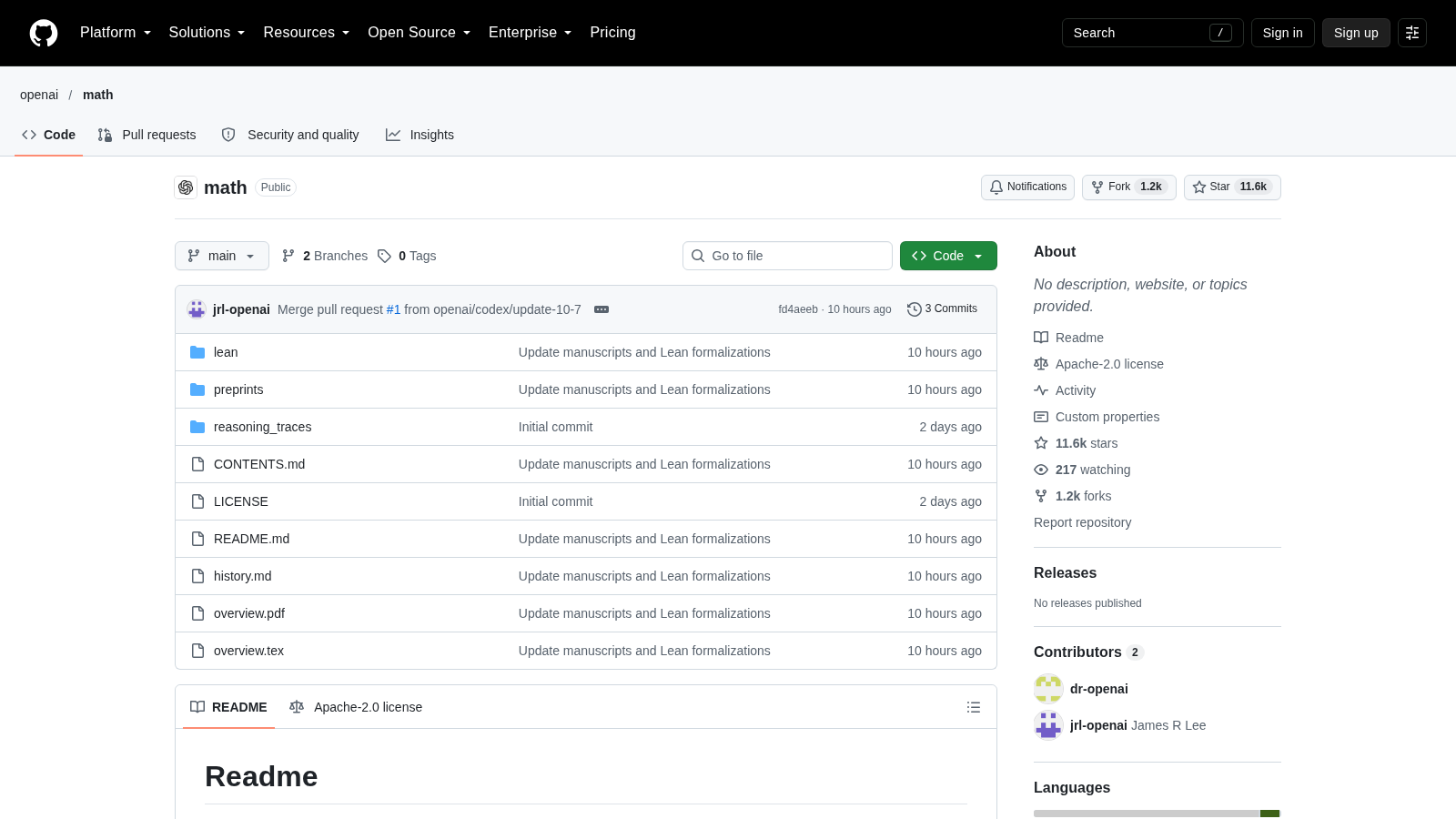Image resolution: width=1456 pixels, height=819 pixels.
Task: Focus the header Search box
Action: 1152,33
